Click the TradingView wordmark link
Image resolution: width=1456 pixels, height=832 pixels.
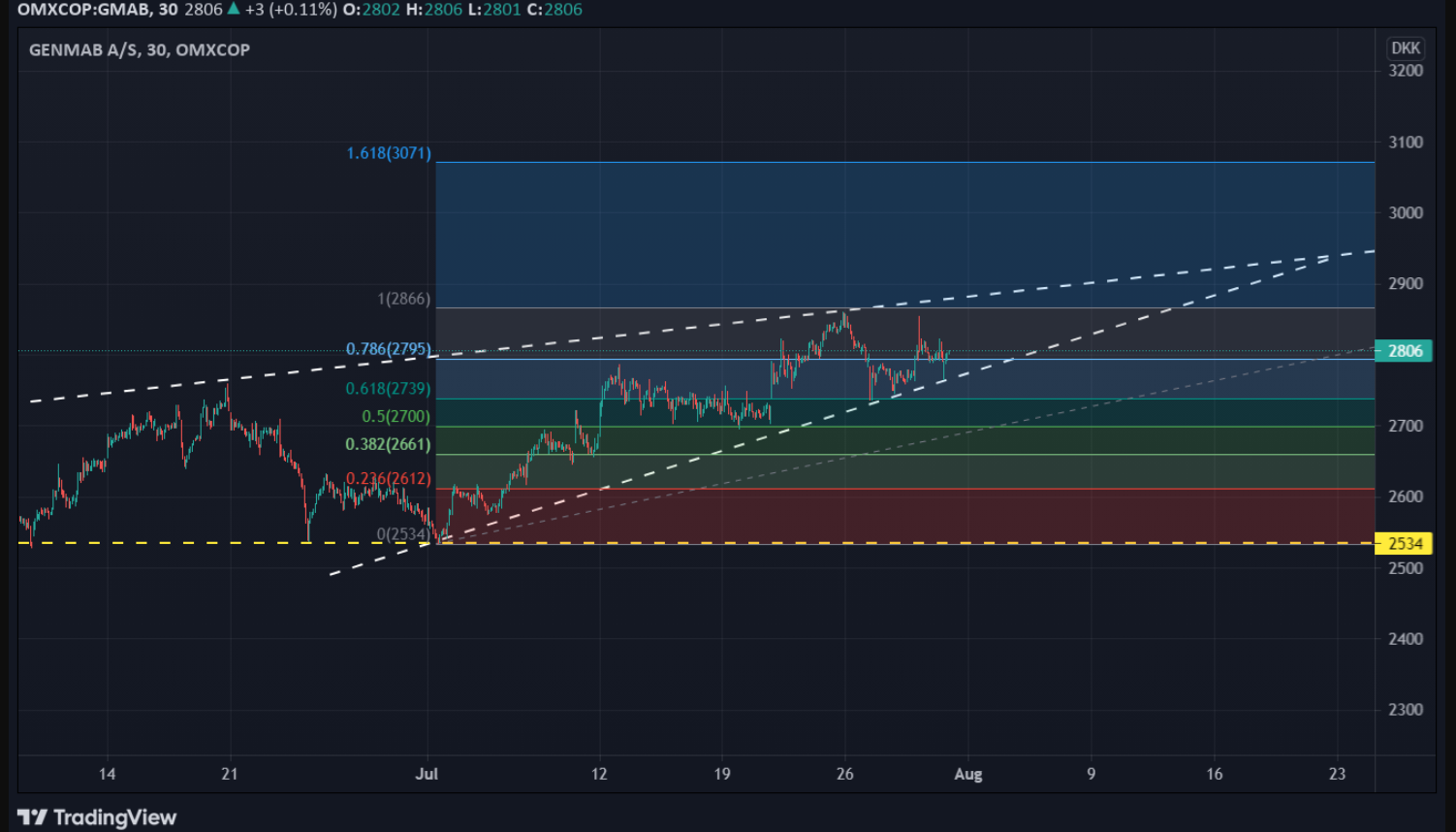pyautogui.click(x=114, y=817)
